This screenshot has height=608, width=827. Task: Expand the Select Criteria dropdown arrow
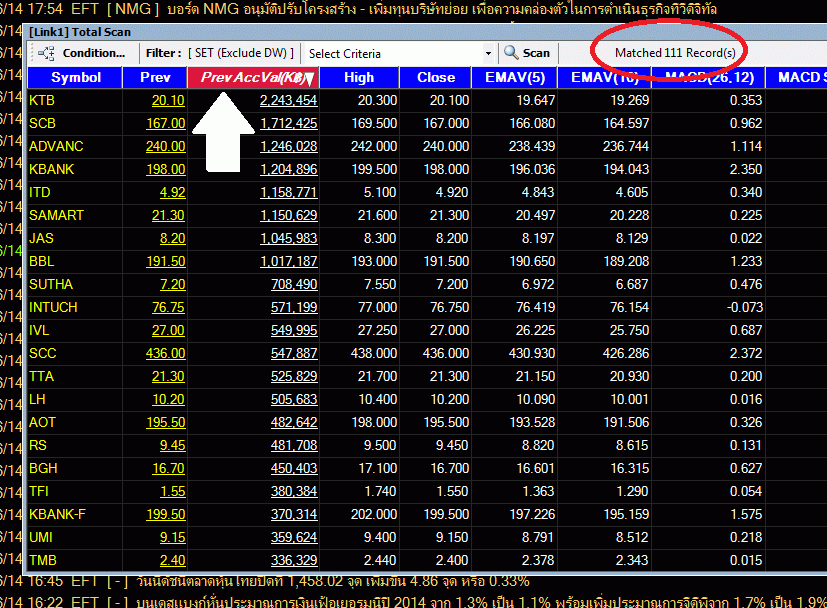488,53
